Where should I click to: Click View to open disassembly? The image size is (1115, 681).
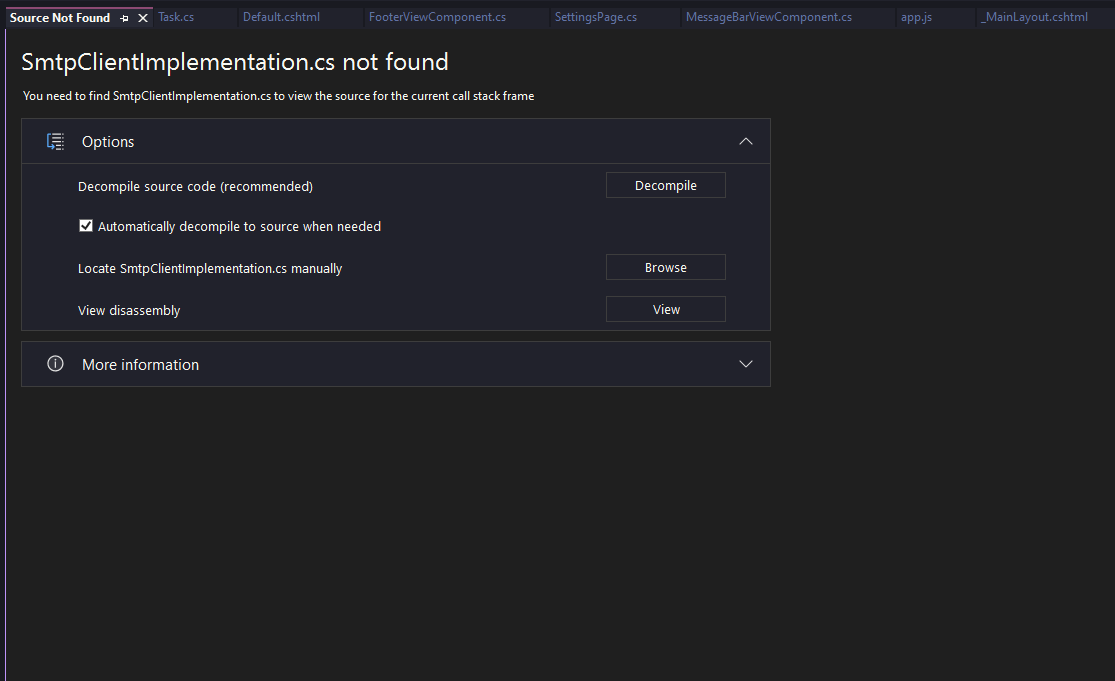click(665, 310)
